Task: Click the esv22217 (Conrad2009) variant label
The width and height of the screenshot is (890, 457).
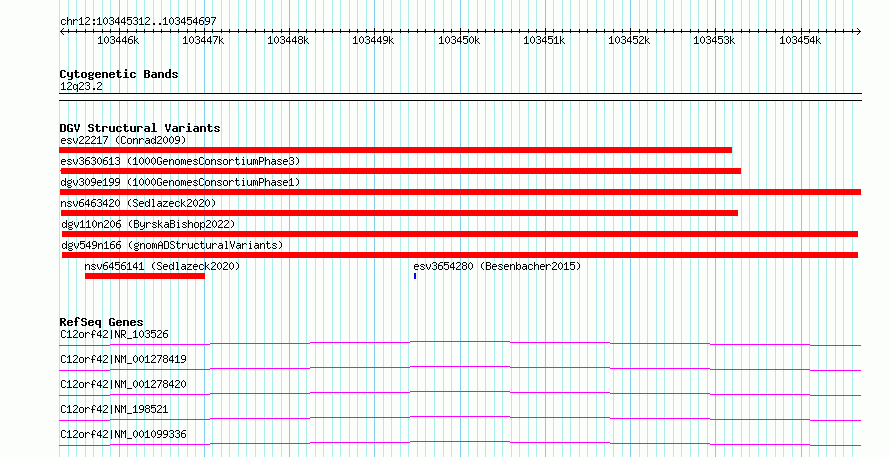Action: [x=123, y=140]
